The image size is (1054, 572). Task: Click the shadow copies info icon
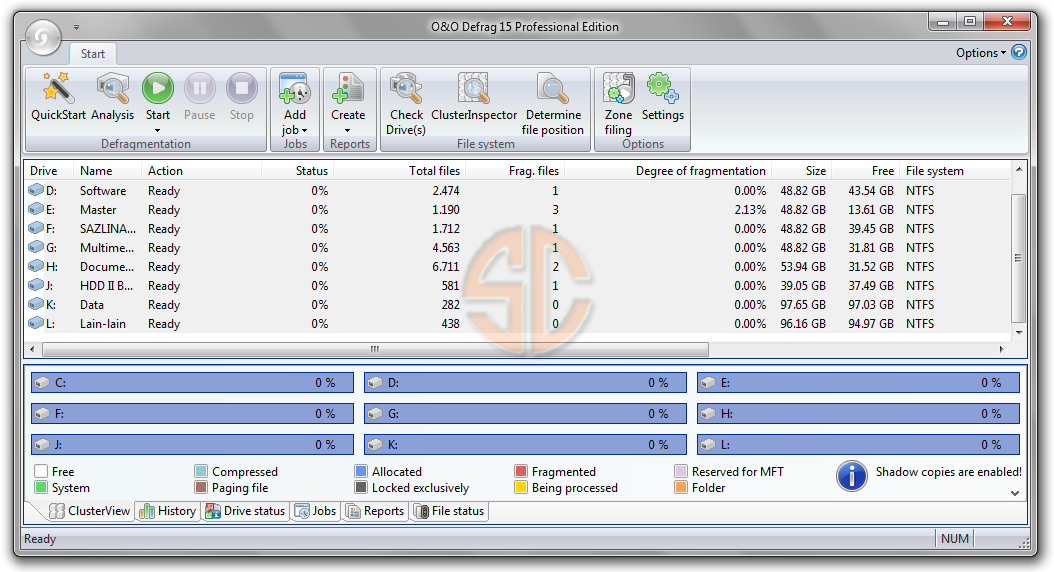coord(852,476)
